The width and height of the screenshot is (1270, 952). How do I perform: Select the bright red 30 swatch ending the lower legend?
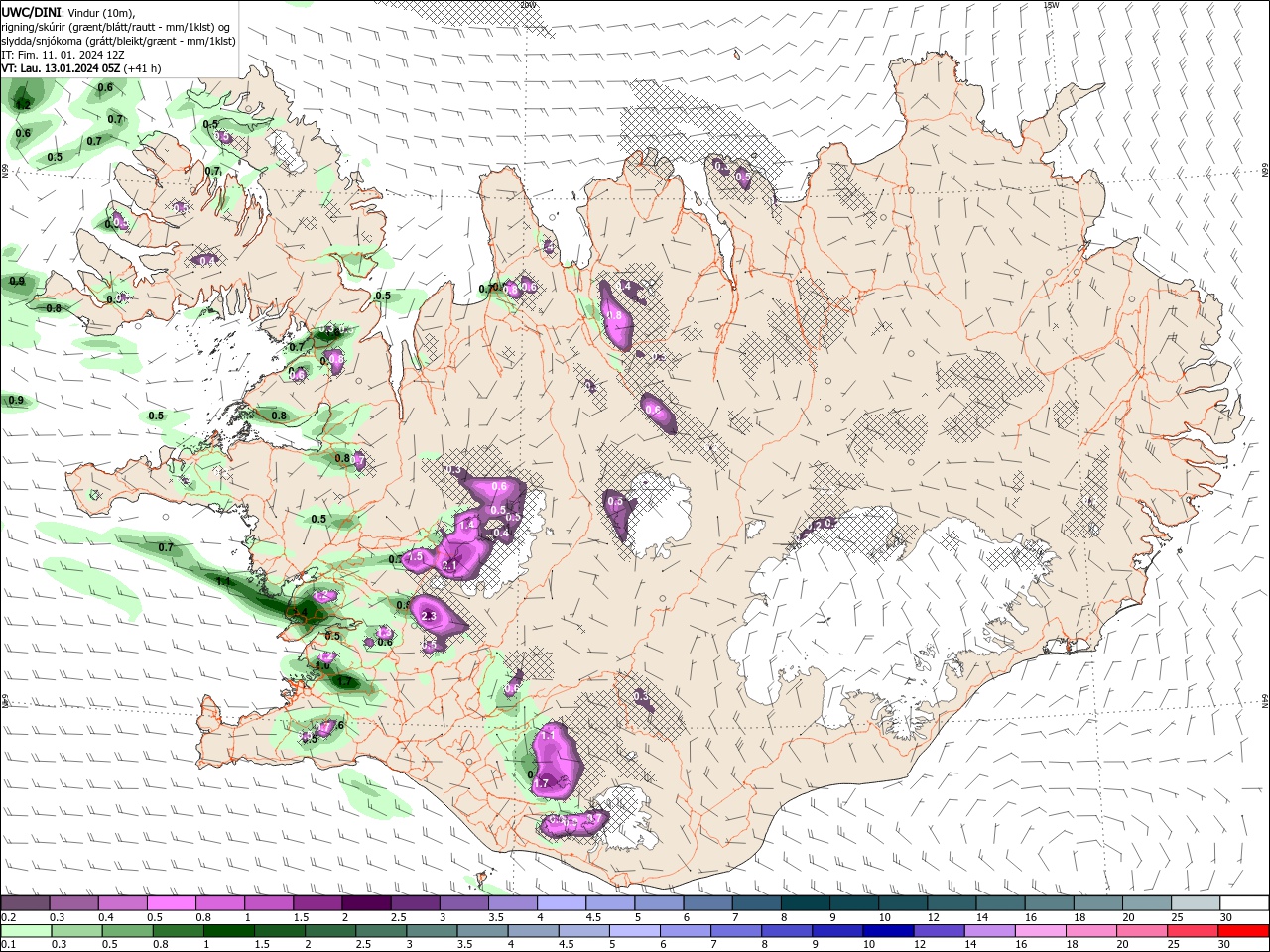pos(1243,931)
